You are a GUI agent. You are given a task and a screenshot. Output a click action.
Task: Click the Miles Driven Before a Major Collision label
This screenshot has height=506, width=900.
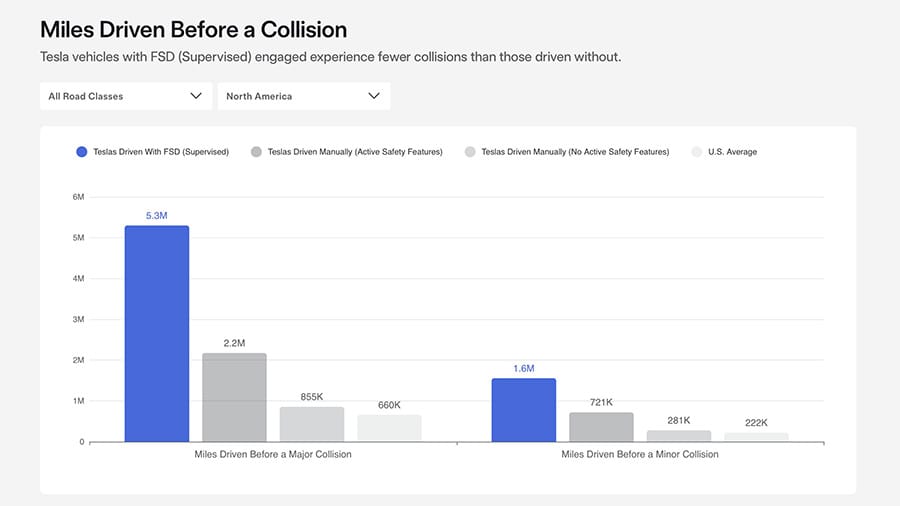(x=273, y=454)
